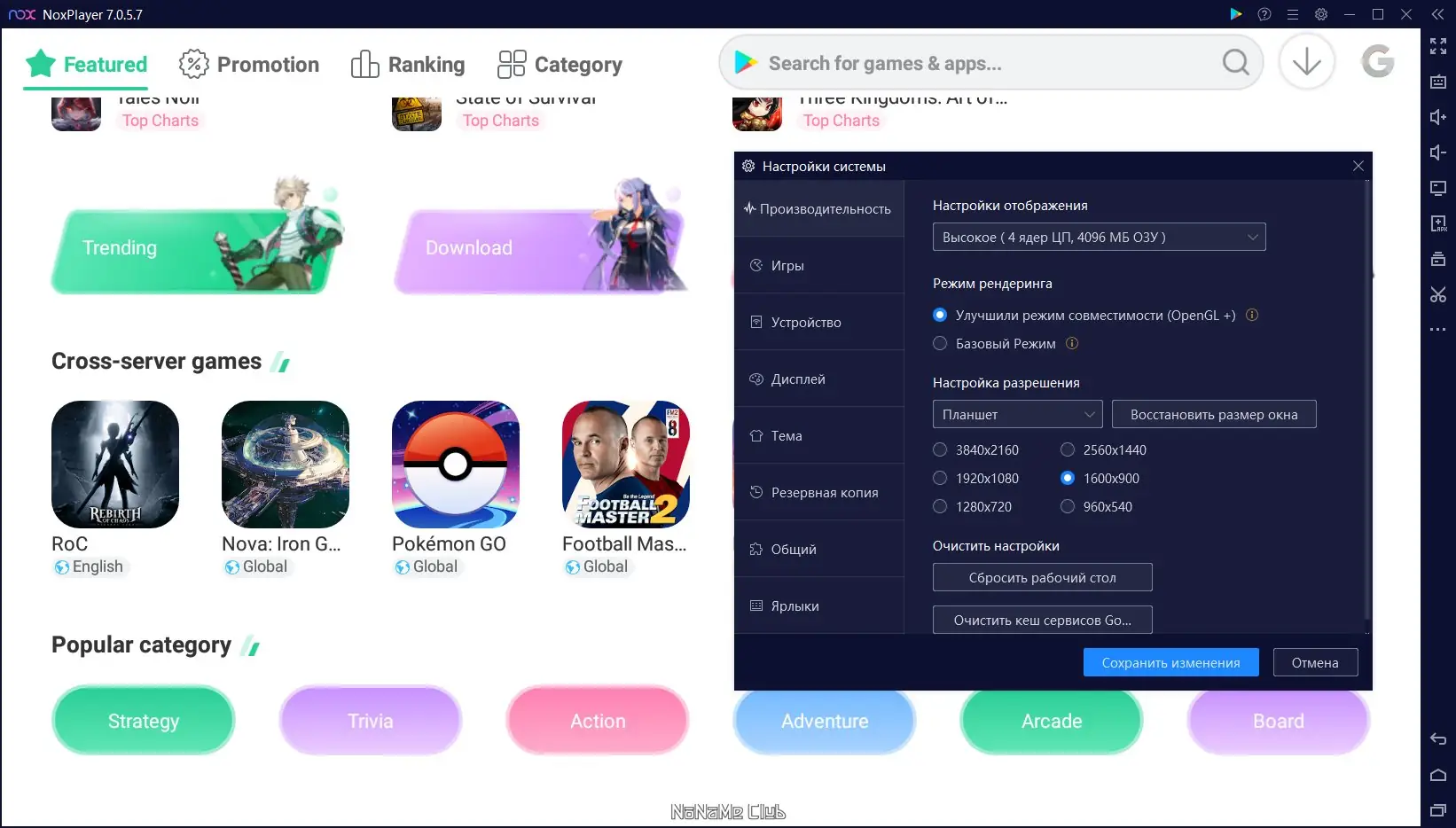Take a screenshot with the scissors icon
The image size is (1456, 828).
tap(1438, 294)
